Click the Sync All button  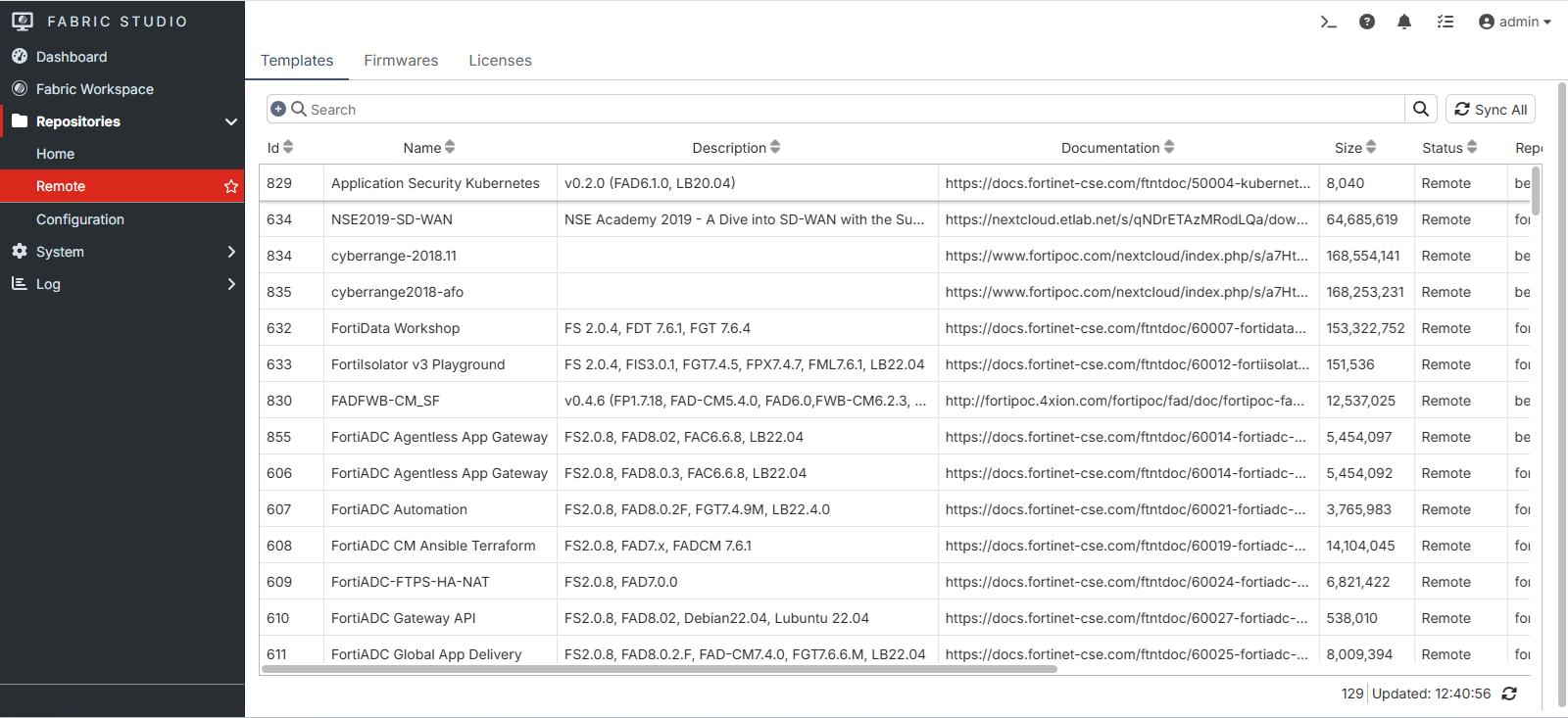(x=1491, y=109)
